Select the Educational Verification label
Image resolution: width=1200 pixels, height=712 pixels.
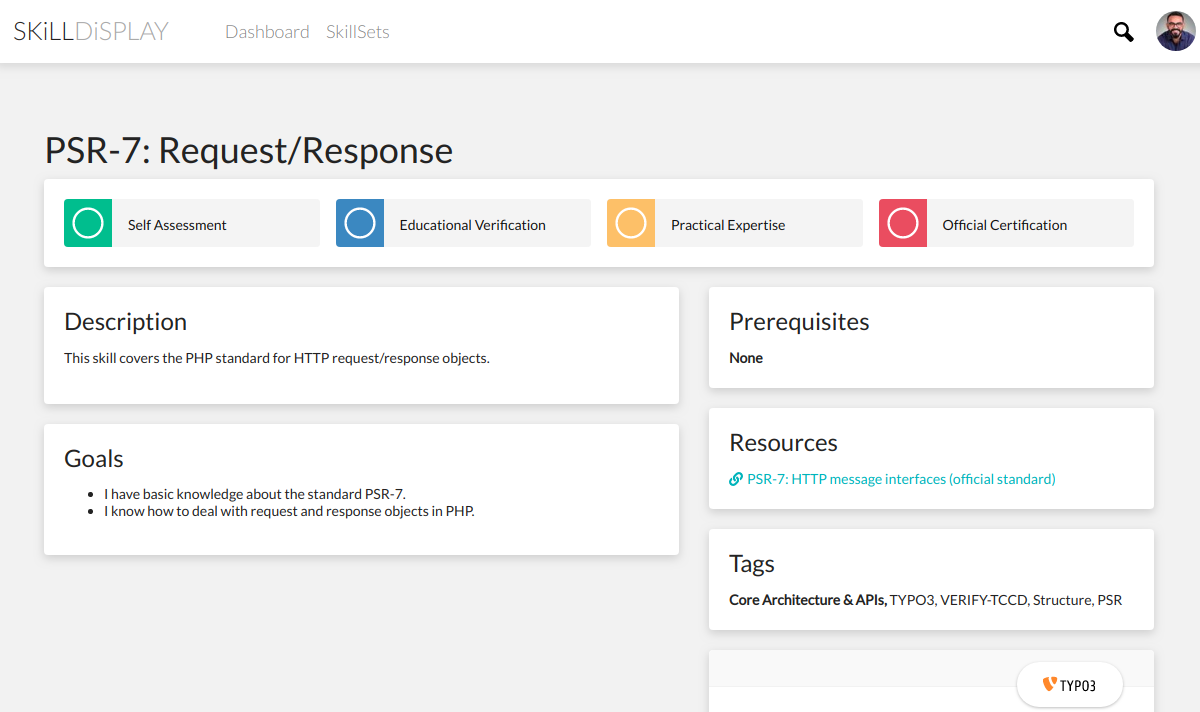coord(472,225)
